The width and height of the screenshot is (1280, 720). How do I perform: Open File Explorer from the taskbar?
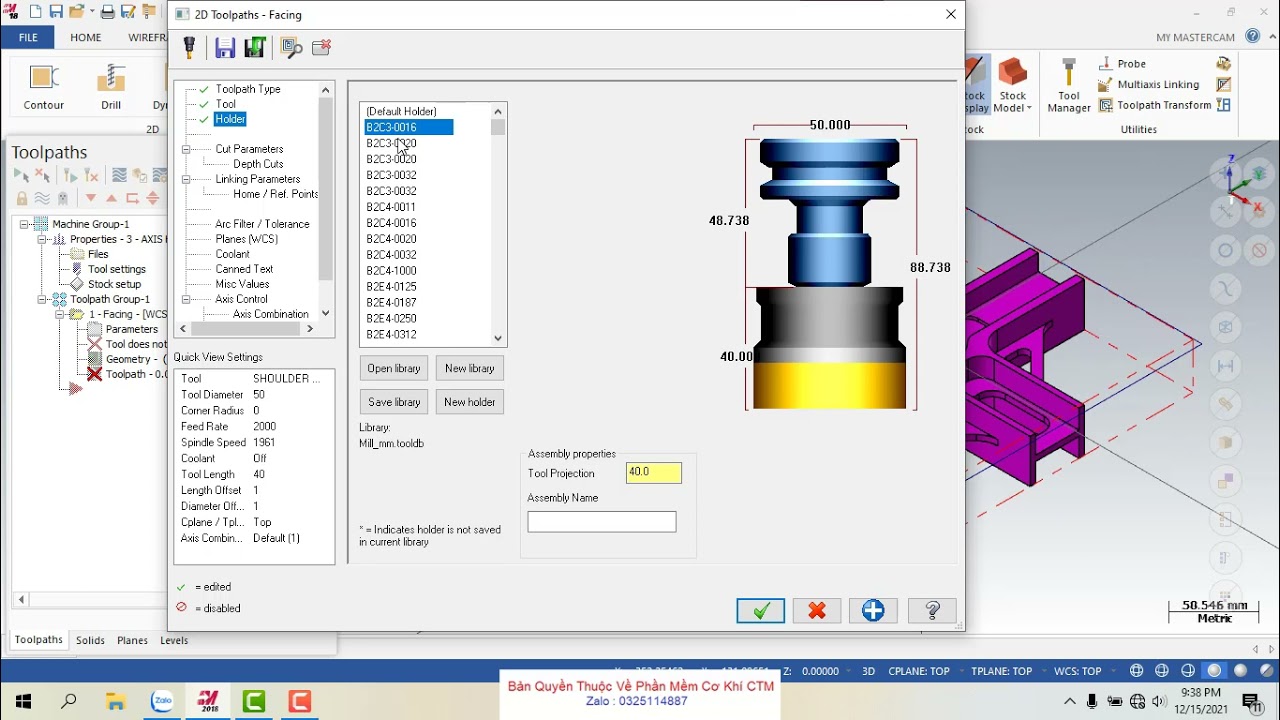[x=115, y=701]
